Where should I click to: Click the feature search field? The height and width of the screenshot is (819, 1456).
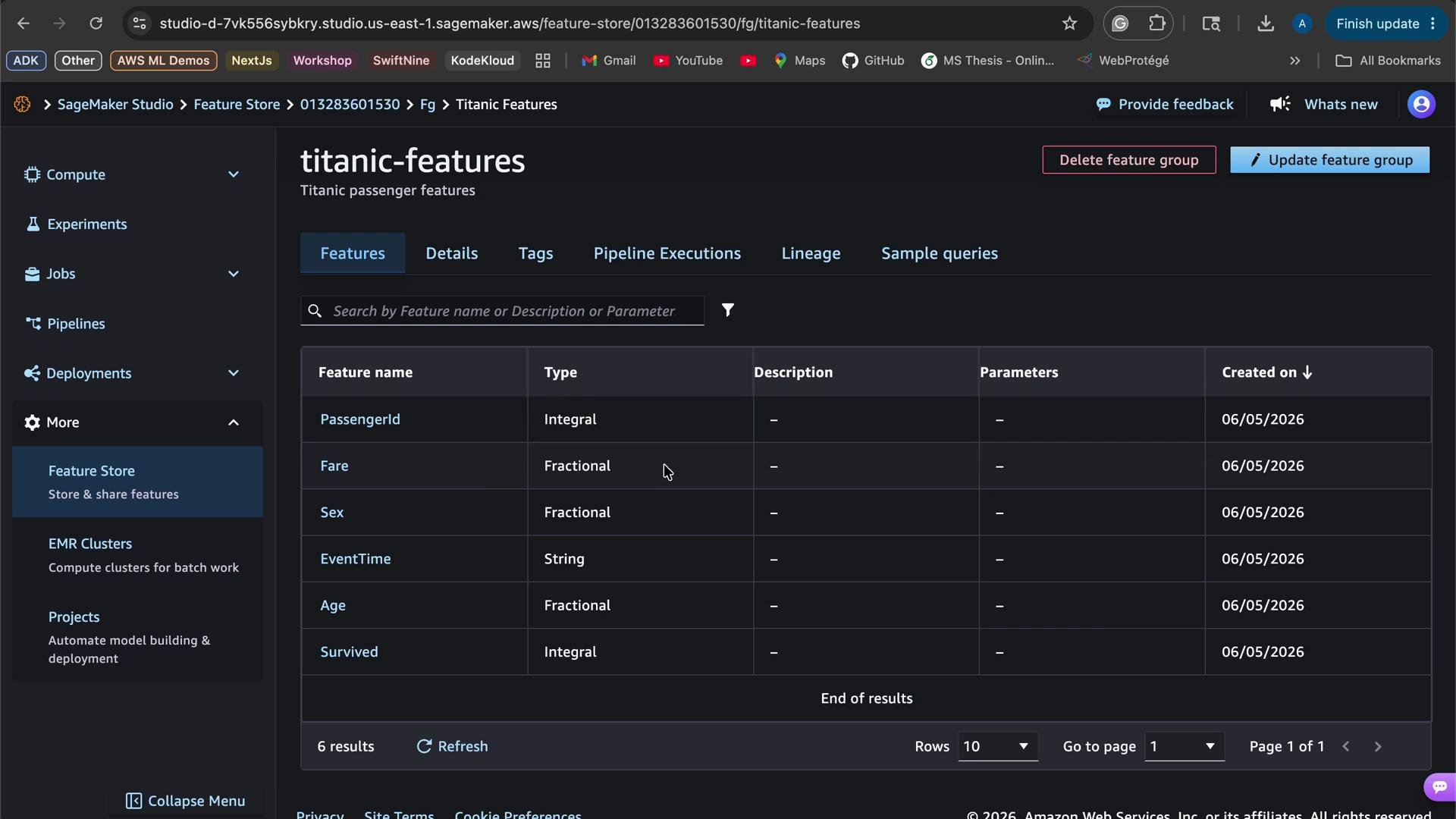pos(502,311)
